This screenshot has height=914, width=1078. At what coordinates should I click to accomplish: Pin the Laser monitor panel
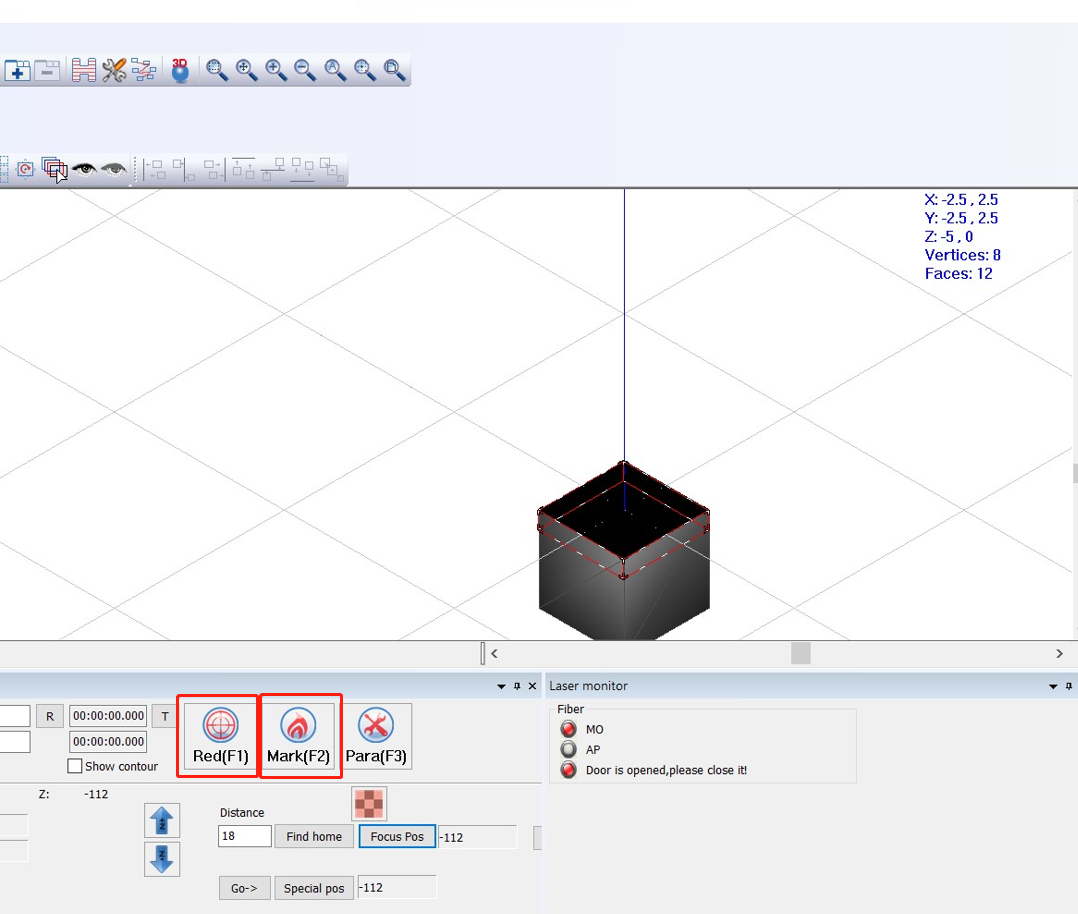(1069, 686)
